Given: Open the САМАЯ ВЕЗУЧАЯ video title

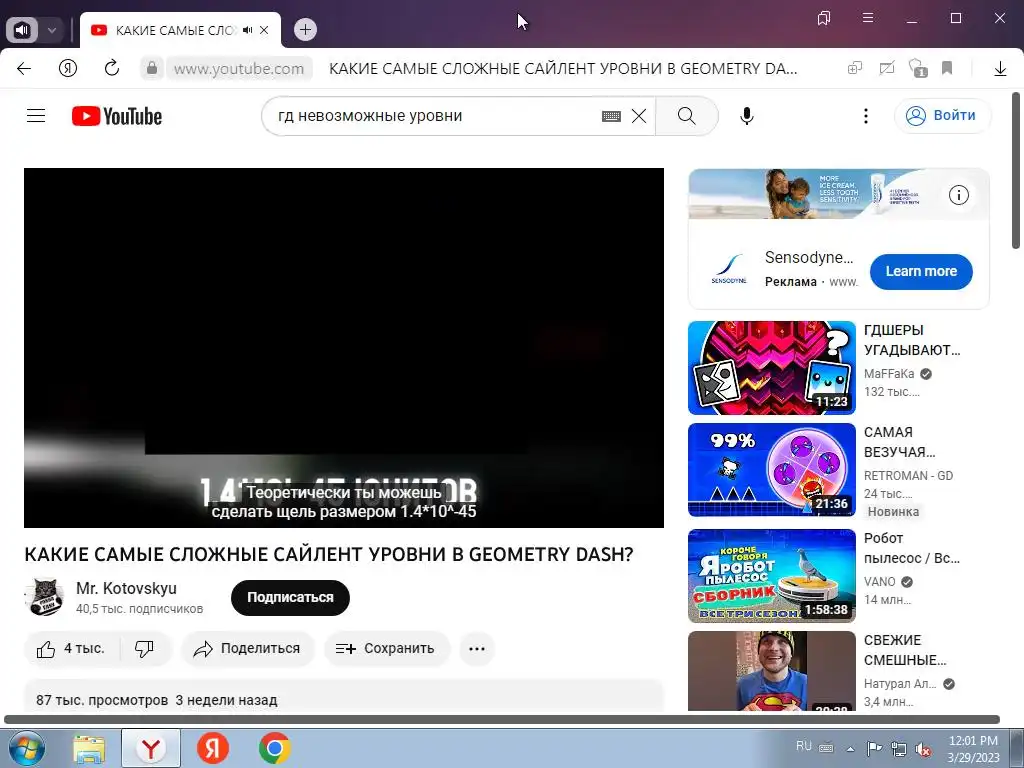Looking at the screenshot, I should (x=900, y=442).
